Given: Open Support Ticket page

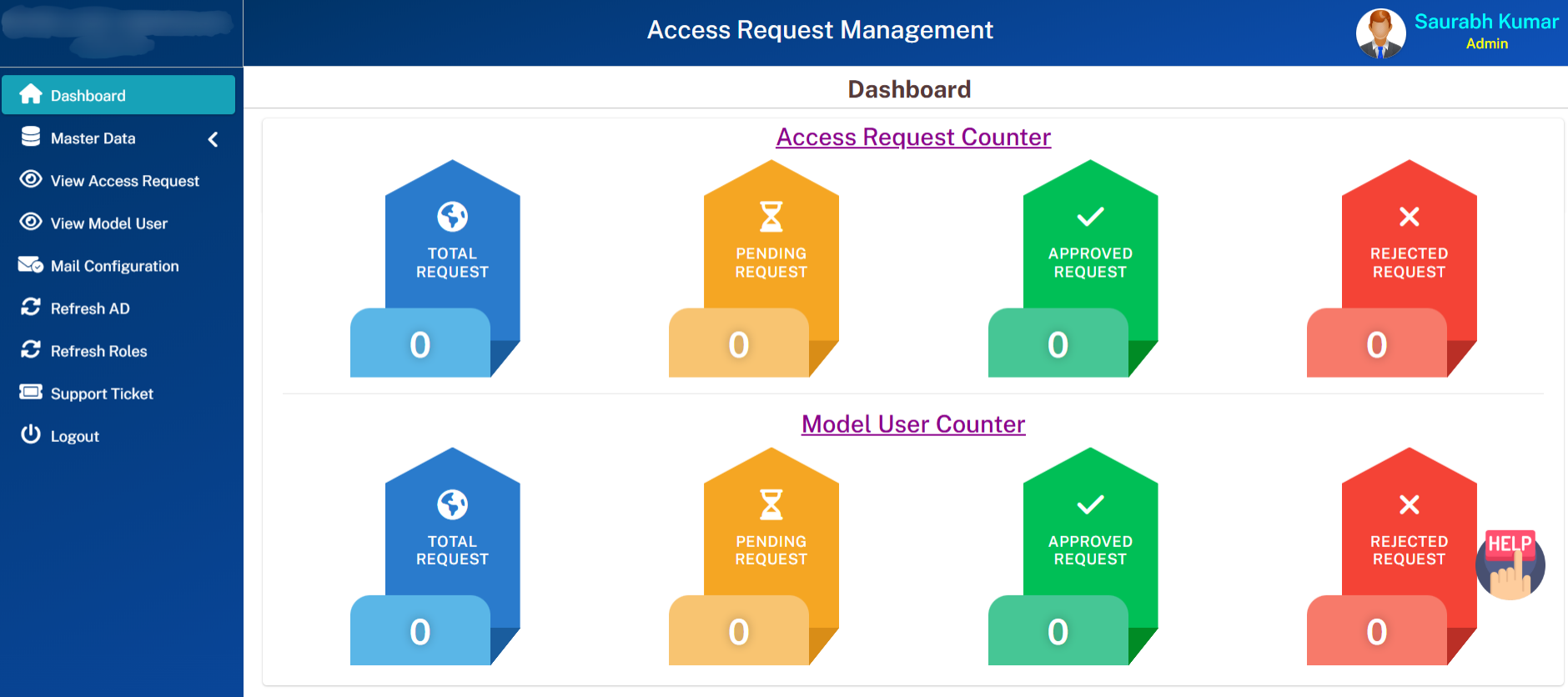Looking at the screenshot, I should click(118, 394).
